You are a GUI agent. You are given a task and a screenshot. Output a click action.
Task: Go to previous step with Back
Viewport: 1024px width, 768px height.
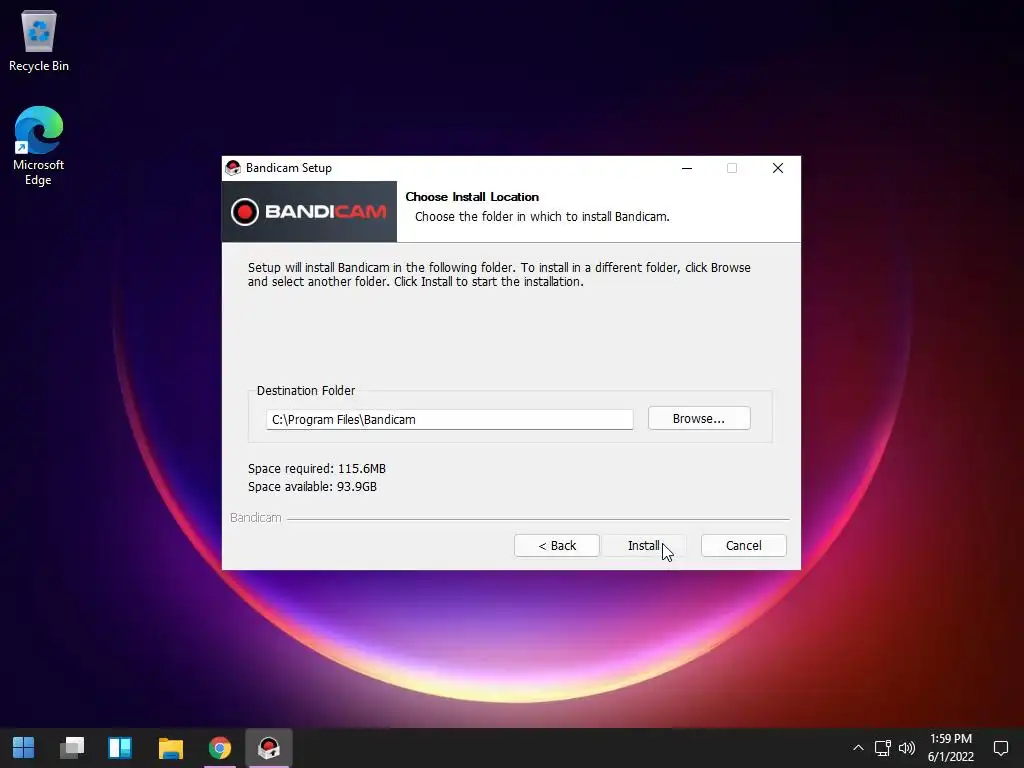click(x=557, y=546)
